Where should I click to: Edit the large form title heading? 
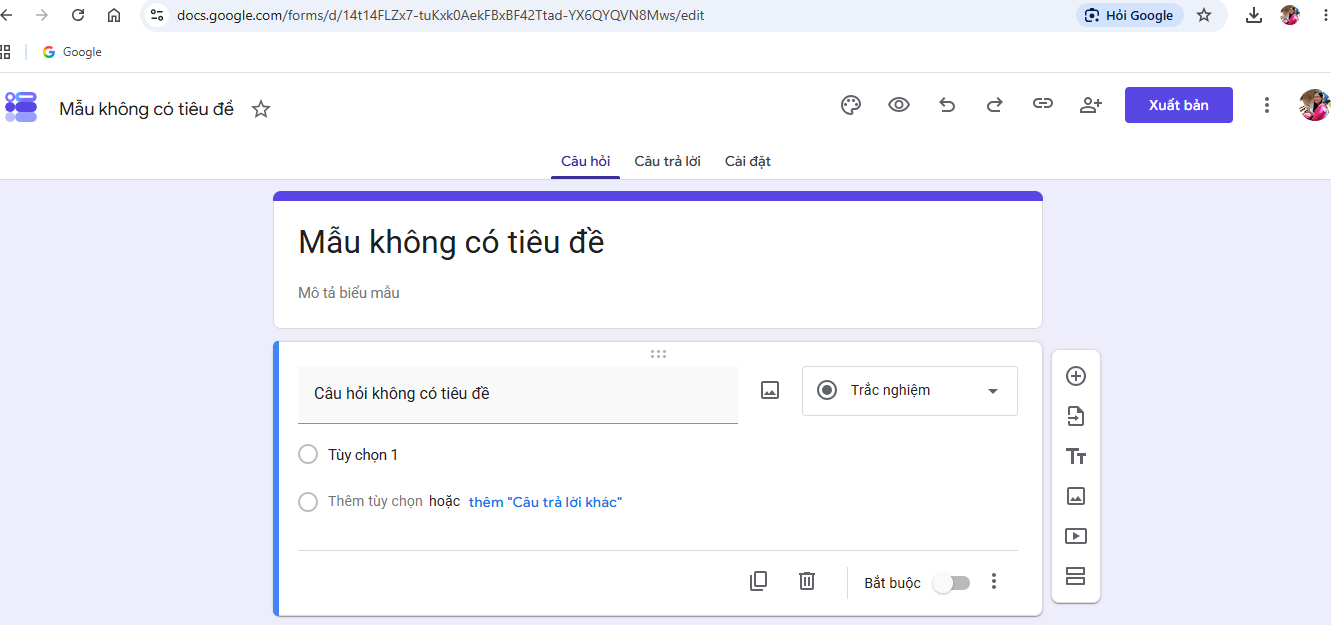pos(451,242)
